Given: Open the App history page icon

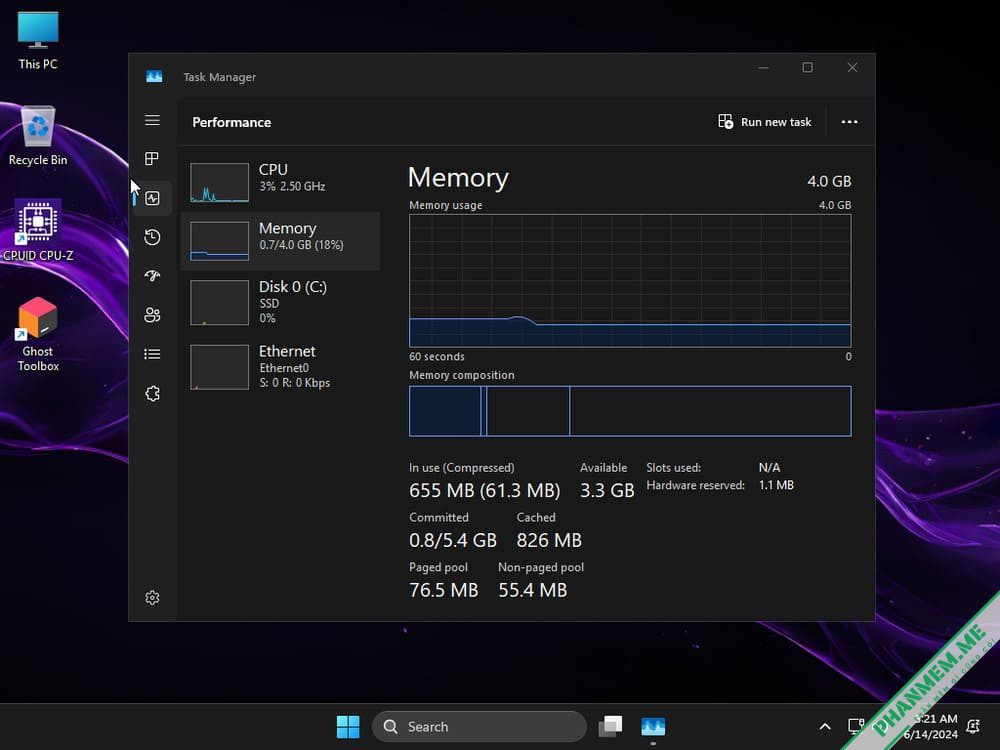Looking at the screenshot, I should pos(152,237).
